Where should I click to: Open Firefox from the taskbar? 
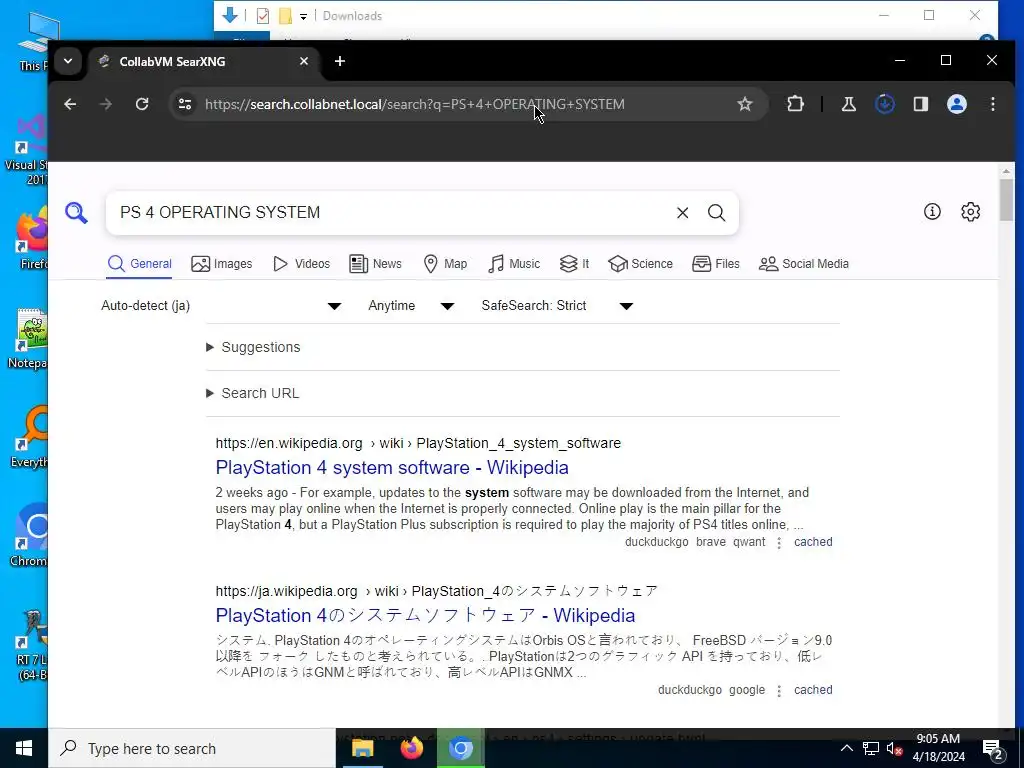click(411, 748)
